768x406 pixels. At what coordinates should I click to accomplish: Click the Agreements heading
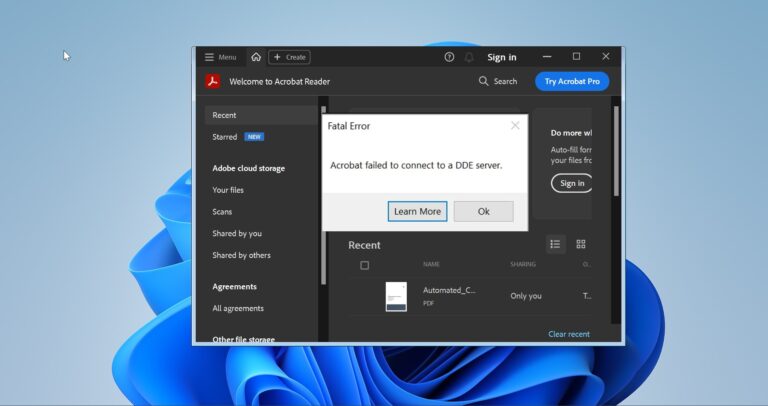(x=234, y=287)
